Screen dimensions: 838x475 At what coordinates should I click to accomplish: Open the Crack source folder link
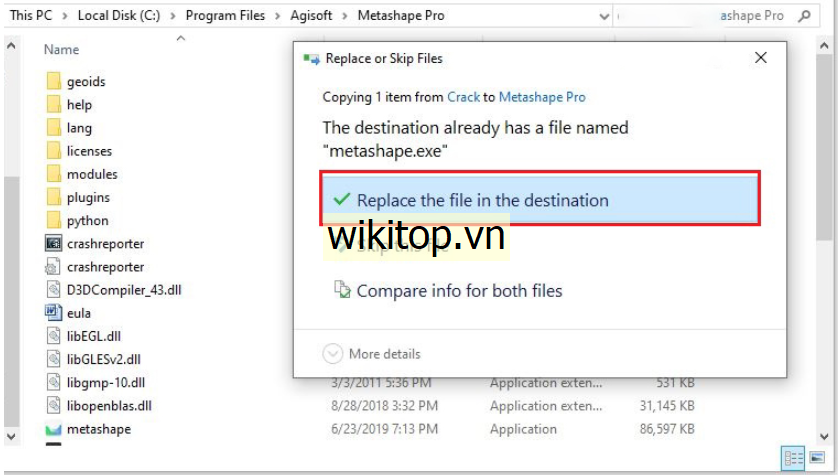coord(463,97)
